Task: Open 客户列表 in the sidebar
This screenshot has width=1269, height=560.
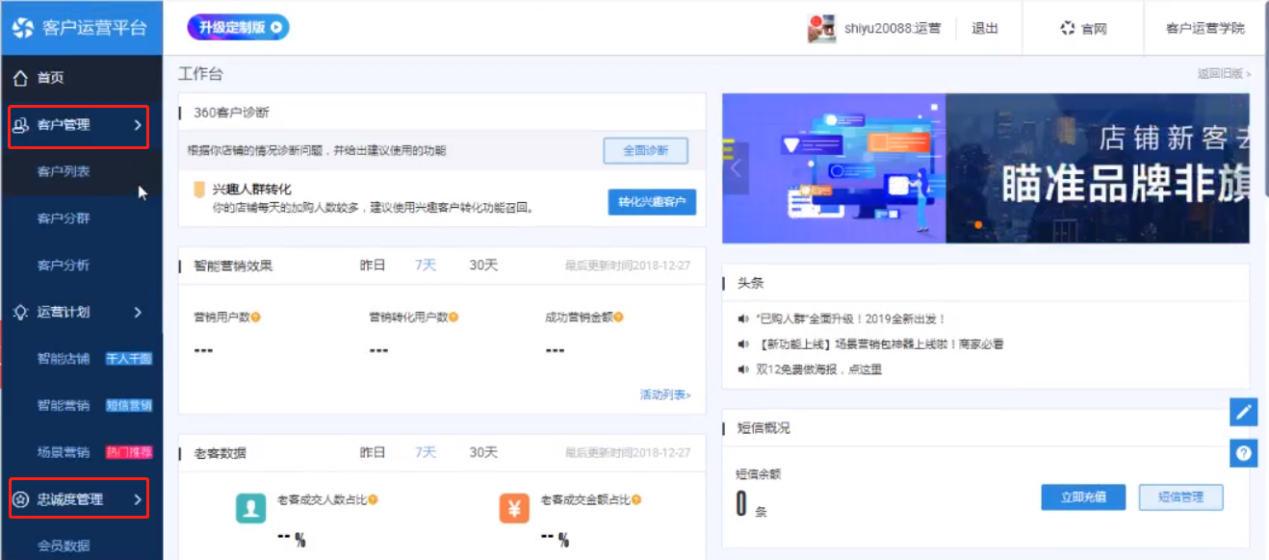Action: pyautogui.click(x=63, y=172)
